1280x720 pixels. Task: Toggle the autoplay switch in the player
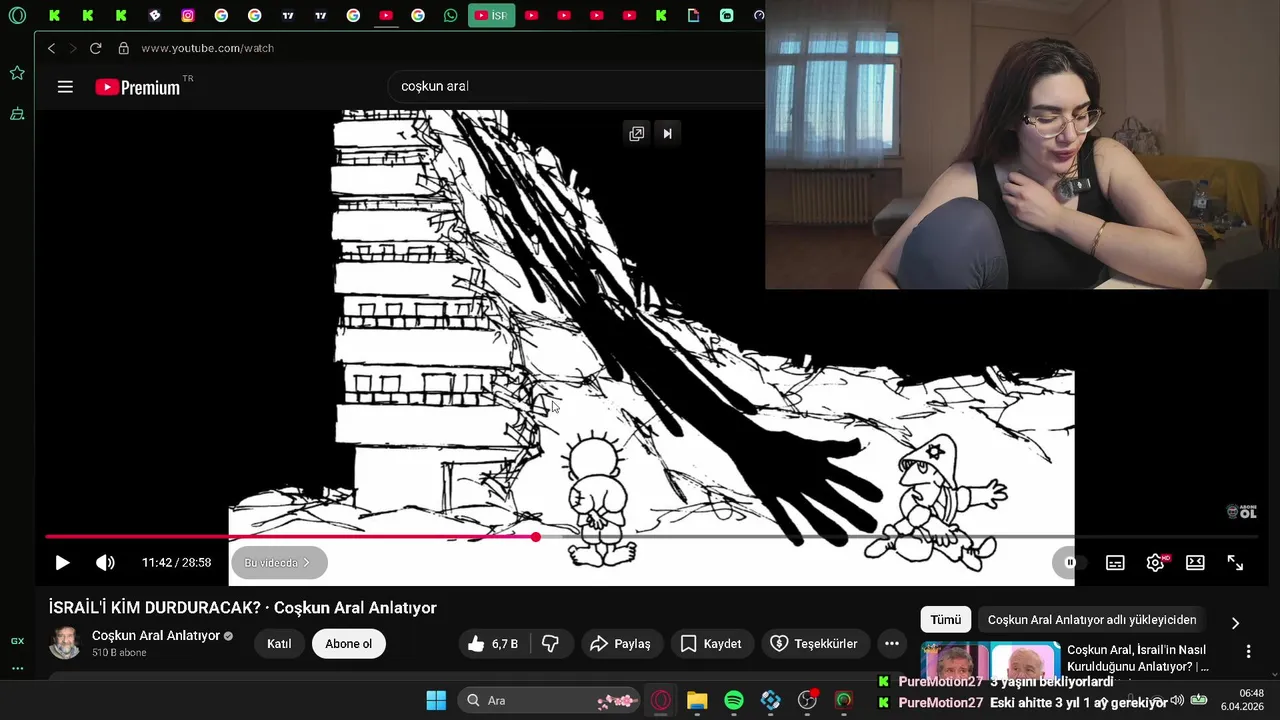point(1069,563)
